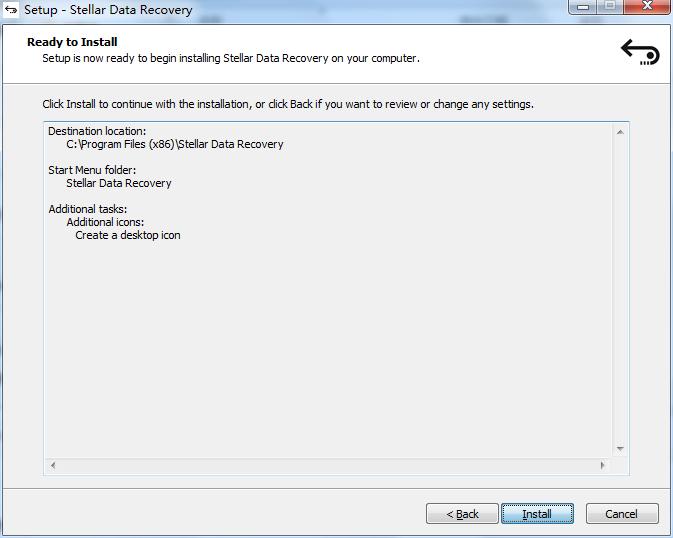673x538 pixels.
Task: Click the vertical scrollbar track of summary
Action: pyautogui.click(x=620, y=290)
